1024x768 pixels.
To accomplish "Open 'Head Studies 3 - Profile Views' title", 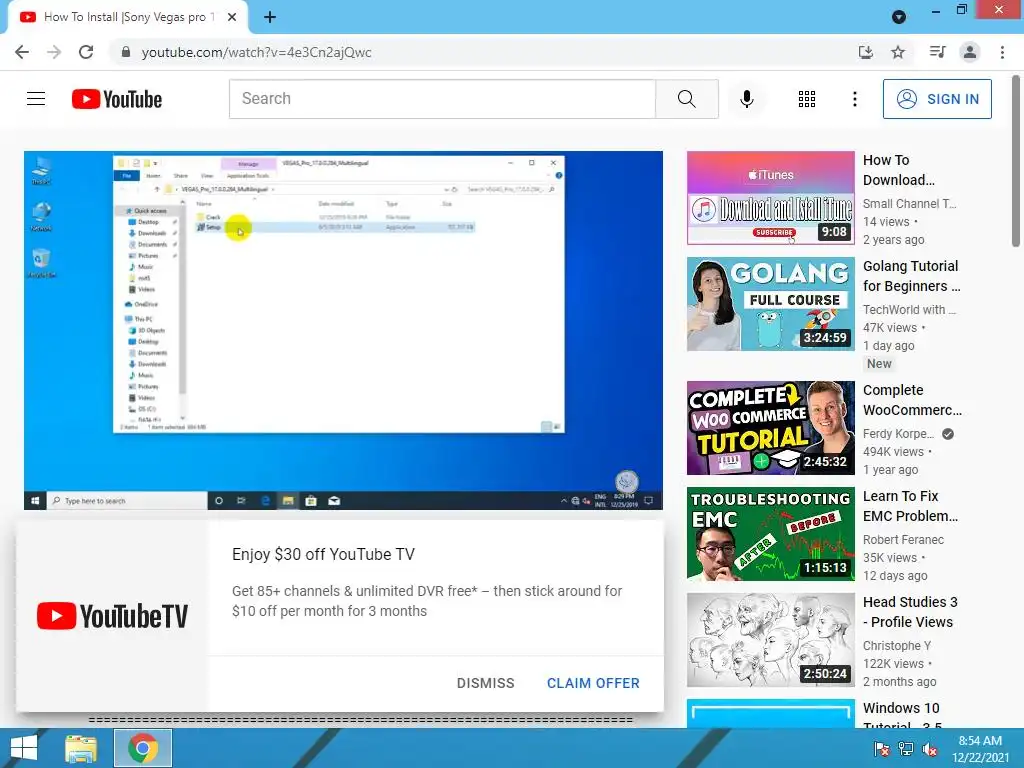I will (x=910, y=611).
